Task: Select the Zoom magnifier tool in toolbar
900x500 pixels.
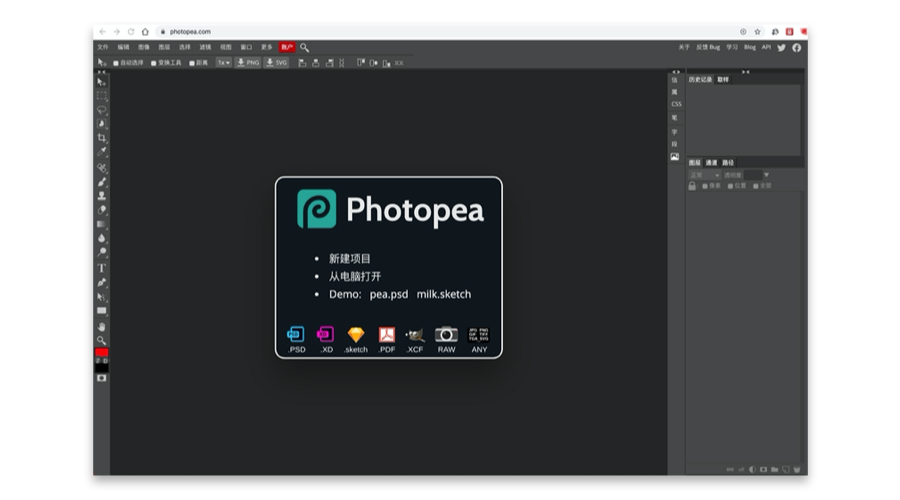Action: (102, 340)
